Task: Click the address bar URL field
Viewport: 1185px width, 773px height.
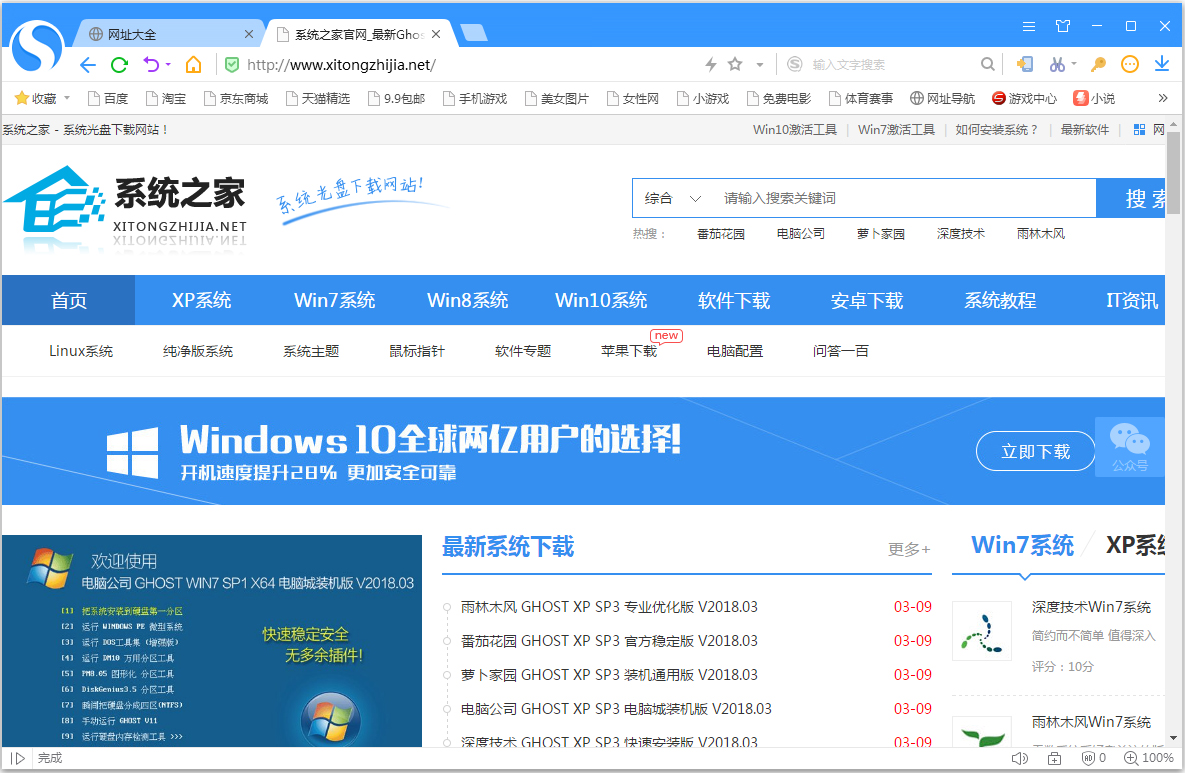Action: point(469,65)
